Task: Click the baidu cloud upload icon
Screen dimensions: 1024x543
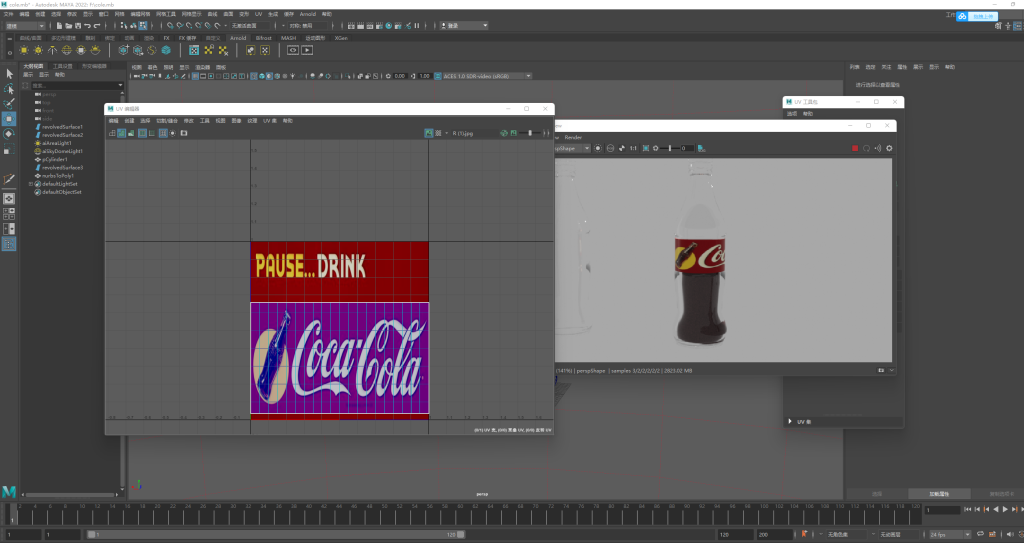Action: click(x=962, y=16)
